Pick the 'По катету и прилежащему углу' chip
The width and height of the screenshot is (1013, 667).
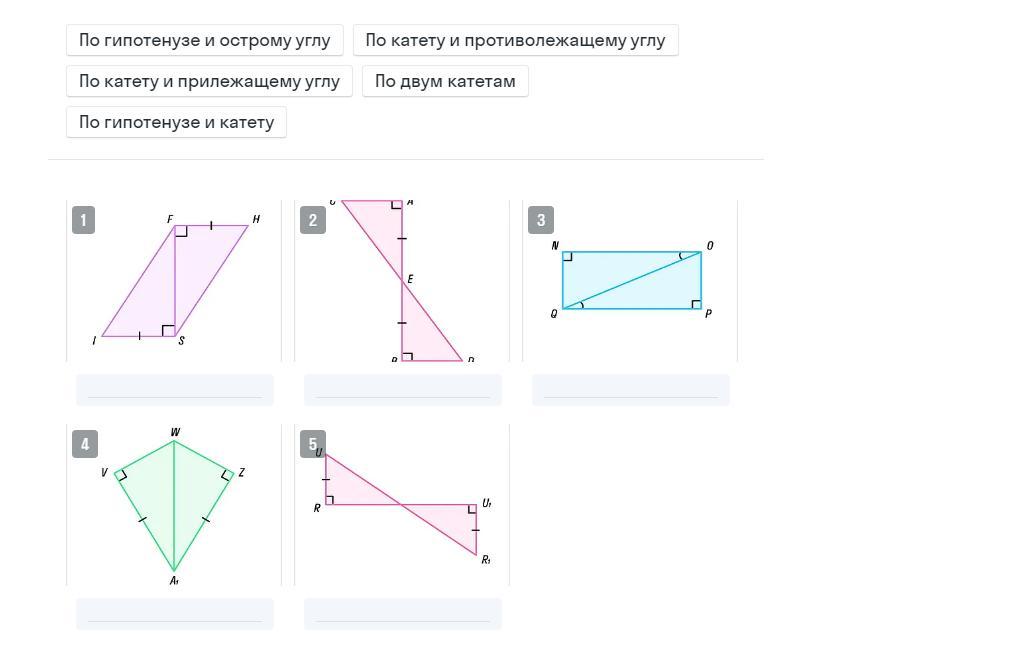coord(209,81)
